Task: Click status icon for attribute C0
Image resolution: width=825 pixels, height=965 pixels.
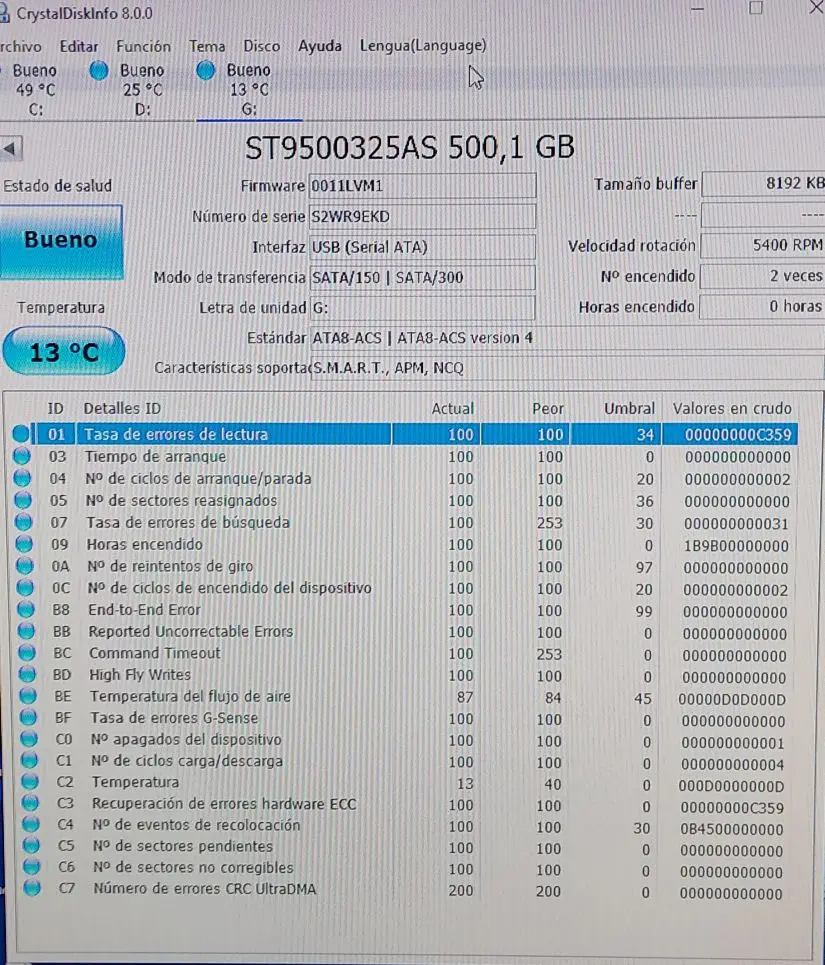Action: (29, 739)
